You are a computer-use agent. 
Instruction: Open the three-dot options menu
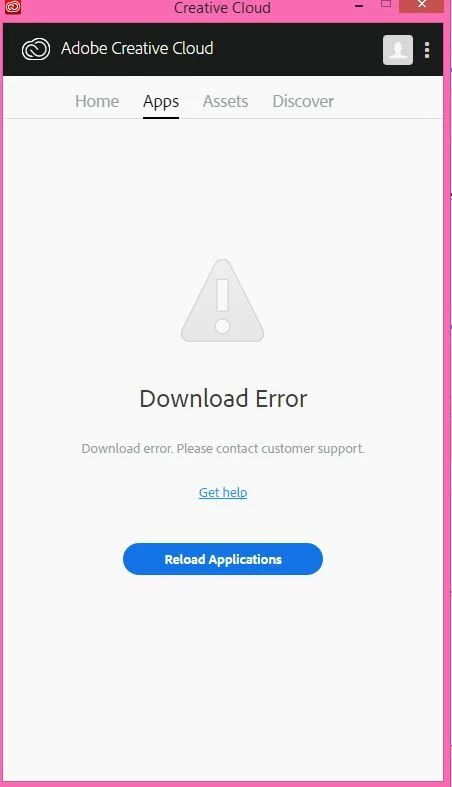(x=427, y=50)
